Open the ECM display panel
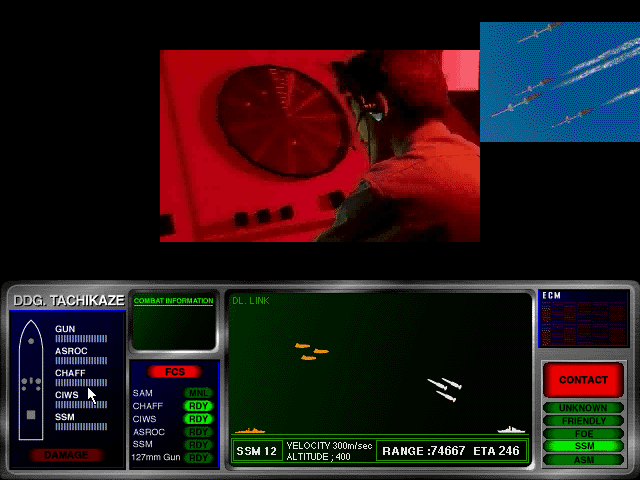 point(584,318)
